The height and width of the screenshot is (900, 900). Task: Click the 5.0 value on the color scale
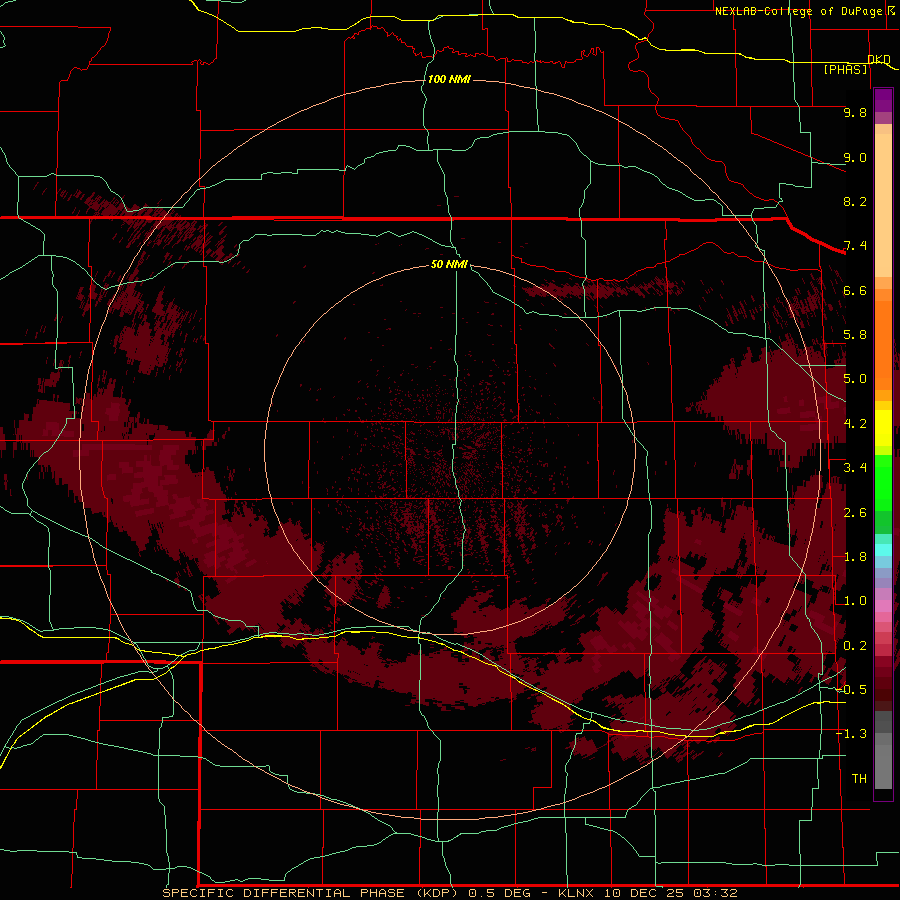point(855,379)
